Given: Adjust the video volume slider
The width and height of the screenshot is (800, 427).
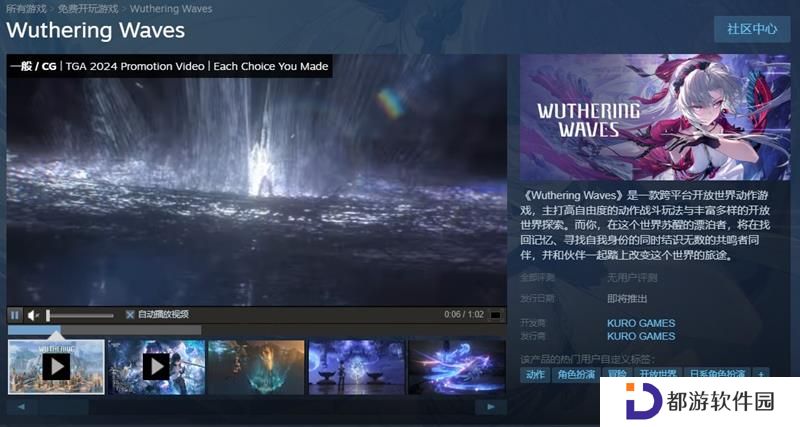Looking at the screenshot, I should [80, 315].
